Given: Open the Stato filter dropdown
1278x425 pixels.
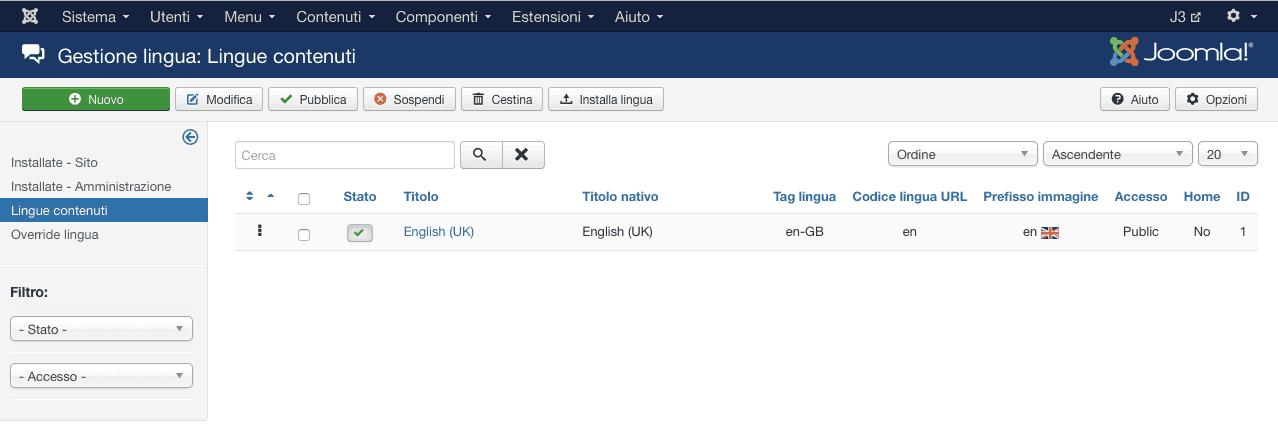Looking at the screenshot, I should pyautogui.click(x=101, y=329).
